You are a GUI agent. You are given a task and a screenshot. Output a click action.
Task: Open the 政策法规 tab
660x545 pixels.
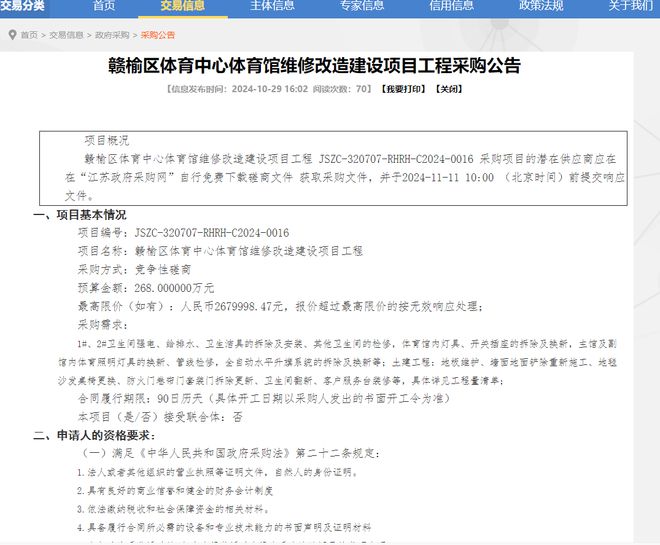[541, 5]
